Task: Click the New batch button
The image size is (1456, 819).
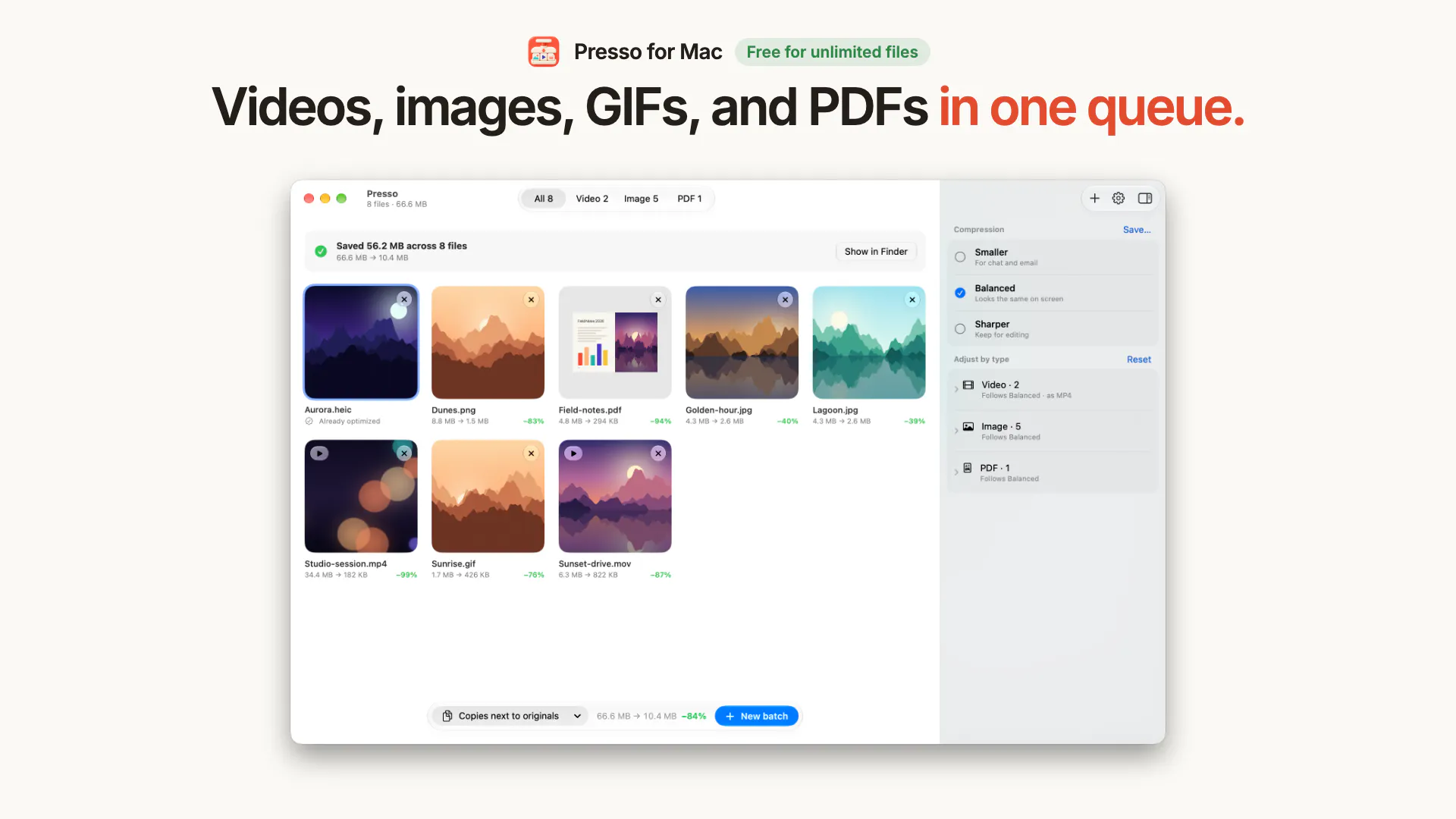Action: (x=757, y=716)
